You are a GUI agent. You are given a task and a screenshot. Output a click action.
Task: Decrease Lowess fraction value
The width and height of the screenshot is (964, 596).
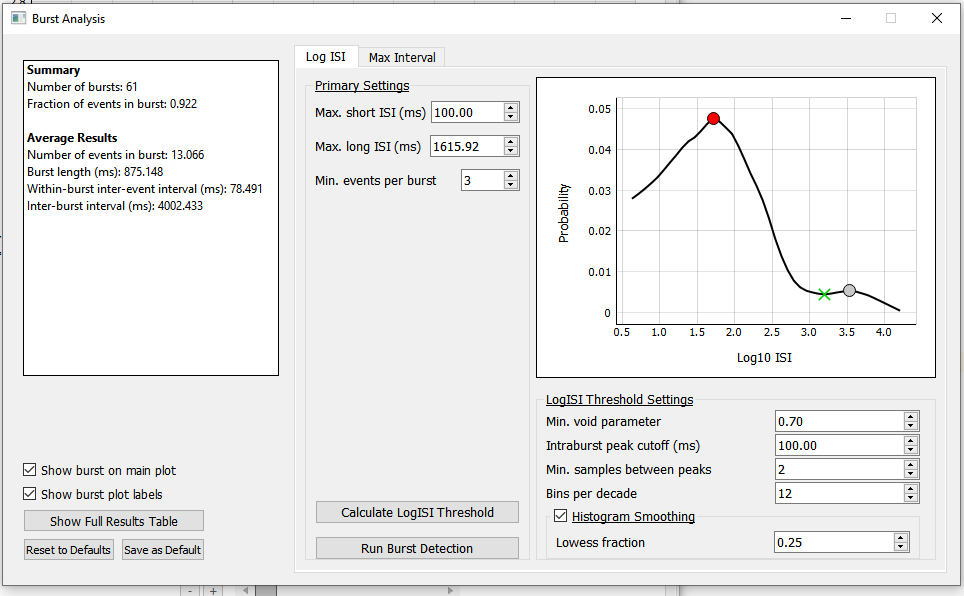901,546
